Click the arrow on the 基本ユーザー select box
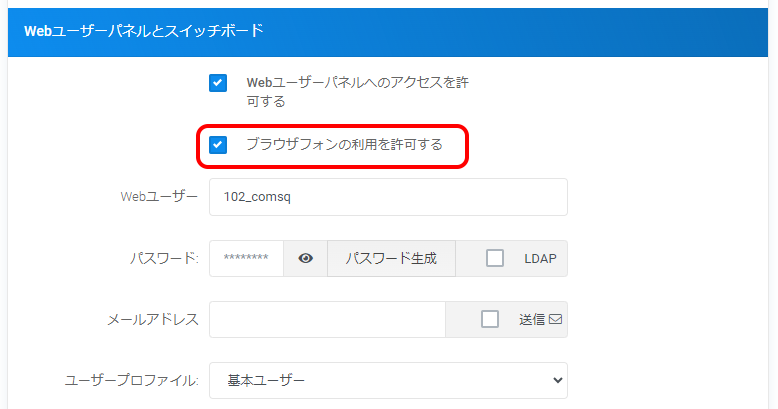Screen dimensions: 778x409 click(556, 381)
